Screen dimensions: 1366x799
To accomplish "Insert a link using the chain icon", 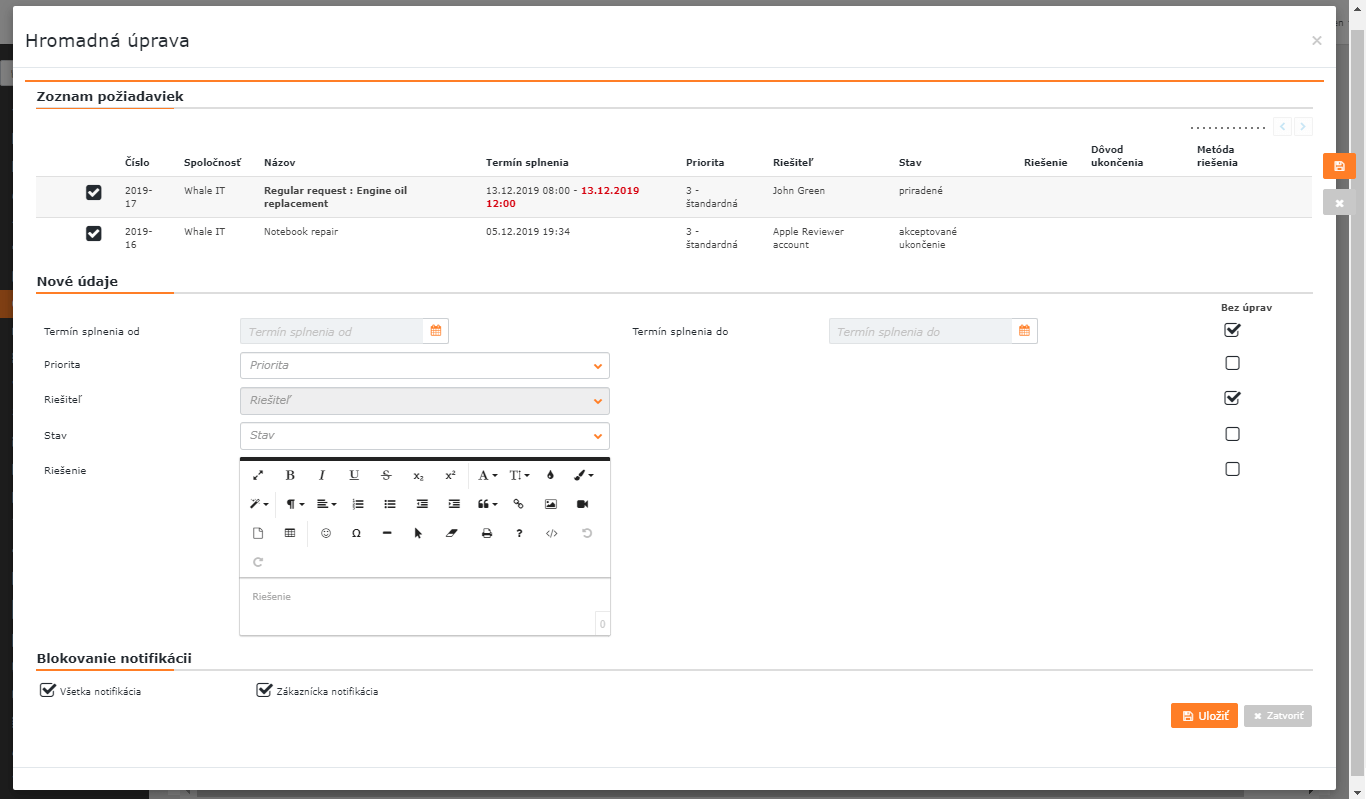I will 518,505.
